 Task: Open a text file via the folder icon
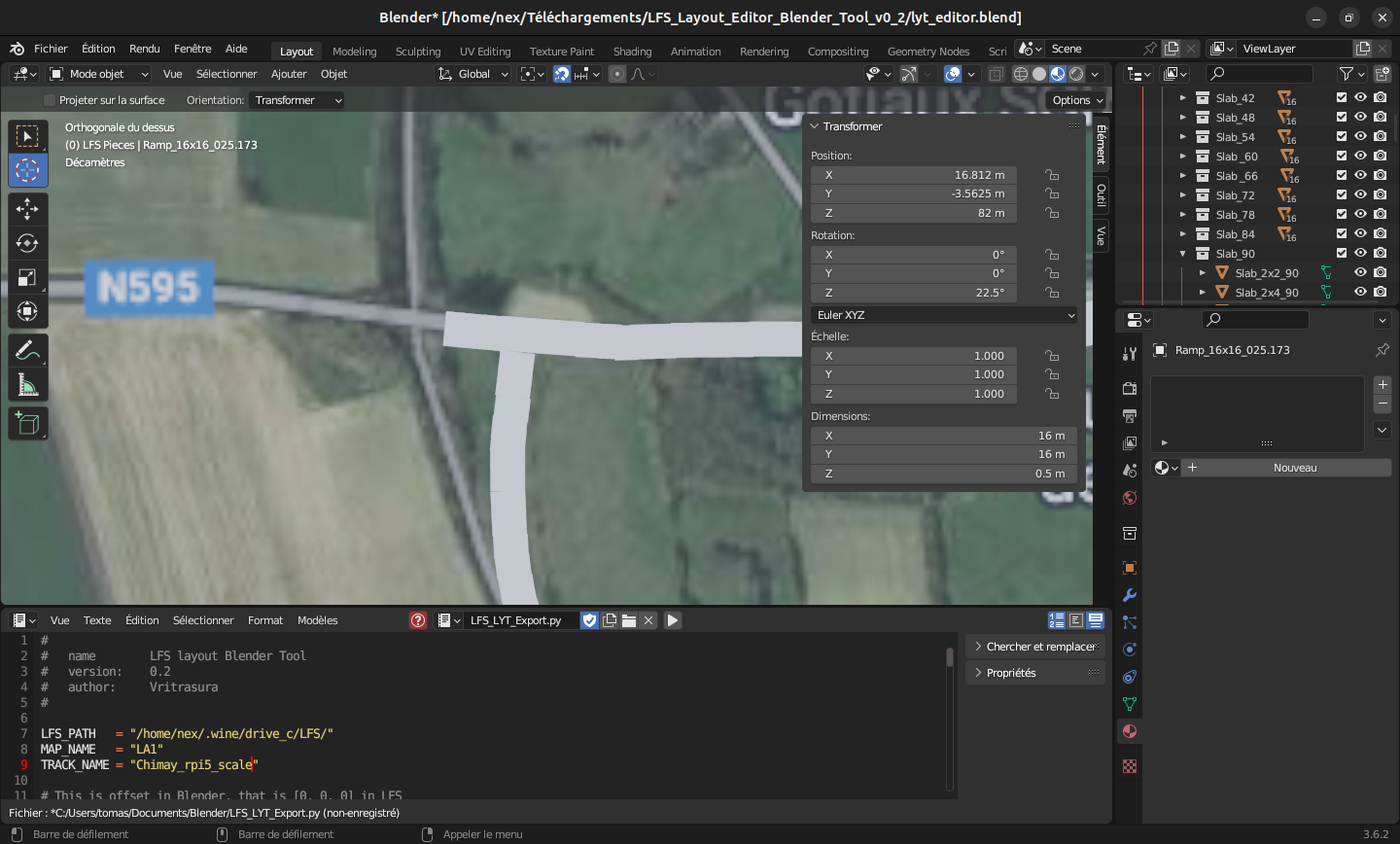629,620
